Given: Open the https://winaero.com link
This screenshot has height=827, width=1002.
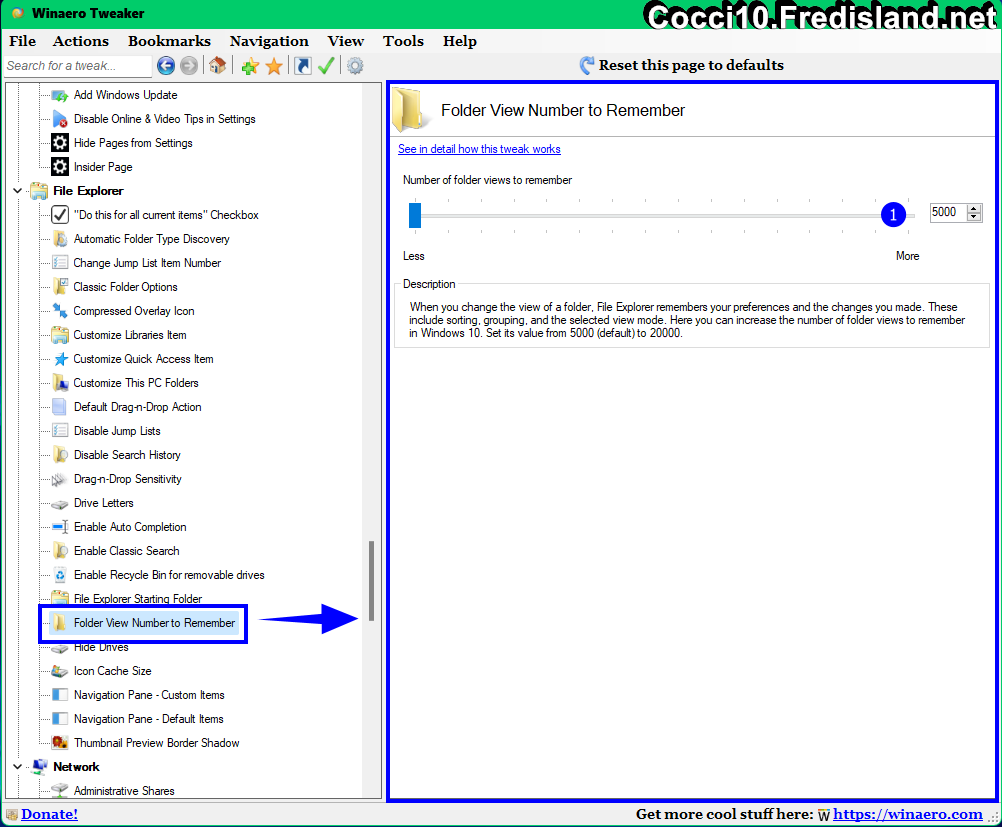Looking at the screenshot, I should tap(907, 814).
